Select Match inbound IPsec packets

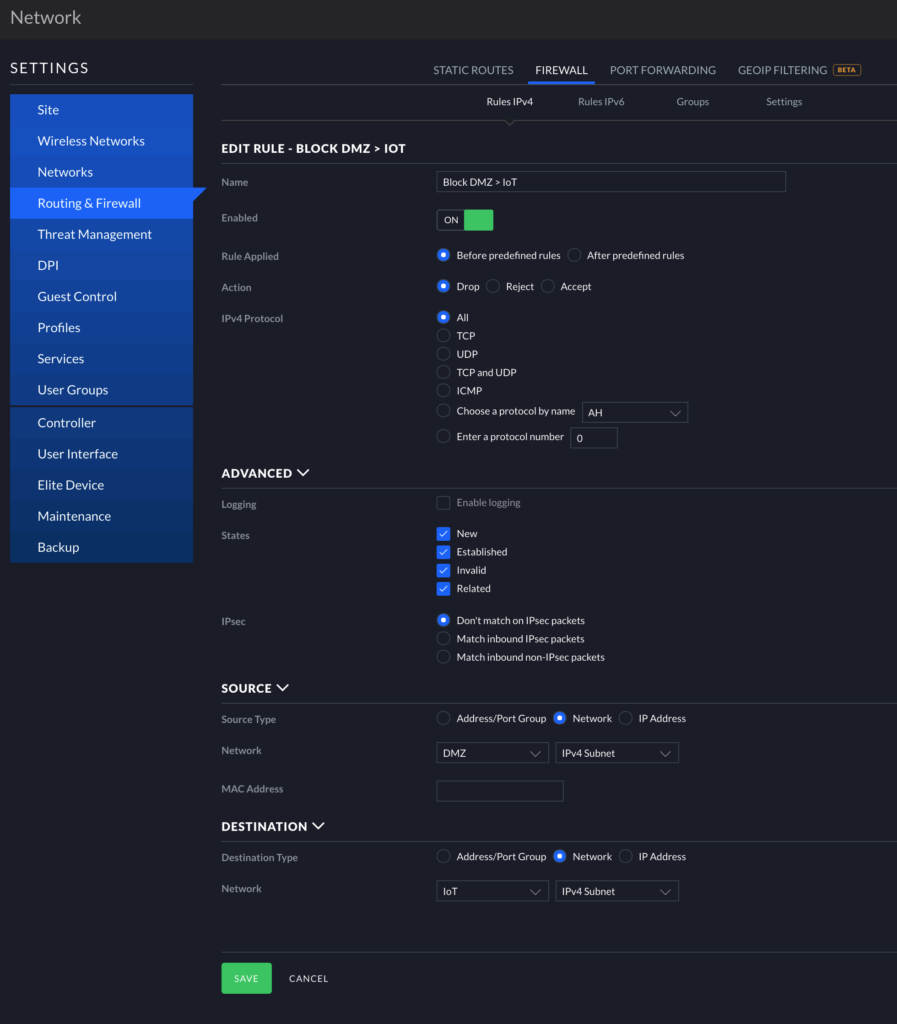tap(443, 639)
